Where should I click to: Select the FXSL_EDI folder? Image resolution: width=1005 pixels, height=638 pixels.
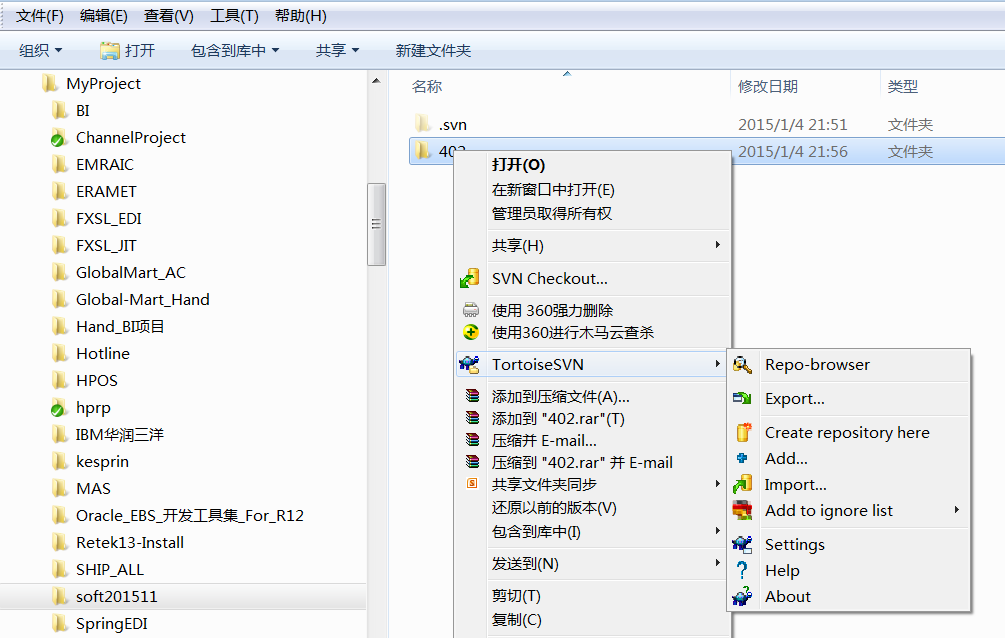pyautogui.click(x=109, y=219)
